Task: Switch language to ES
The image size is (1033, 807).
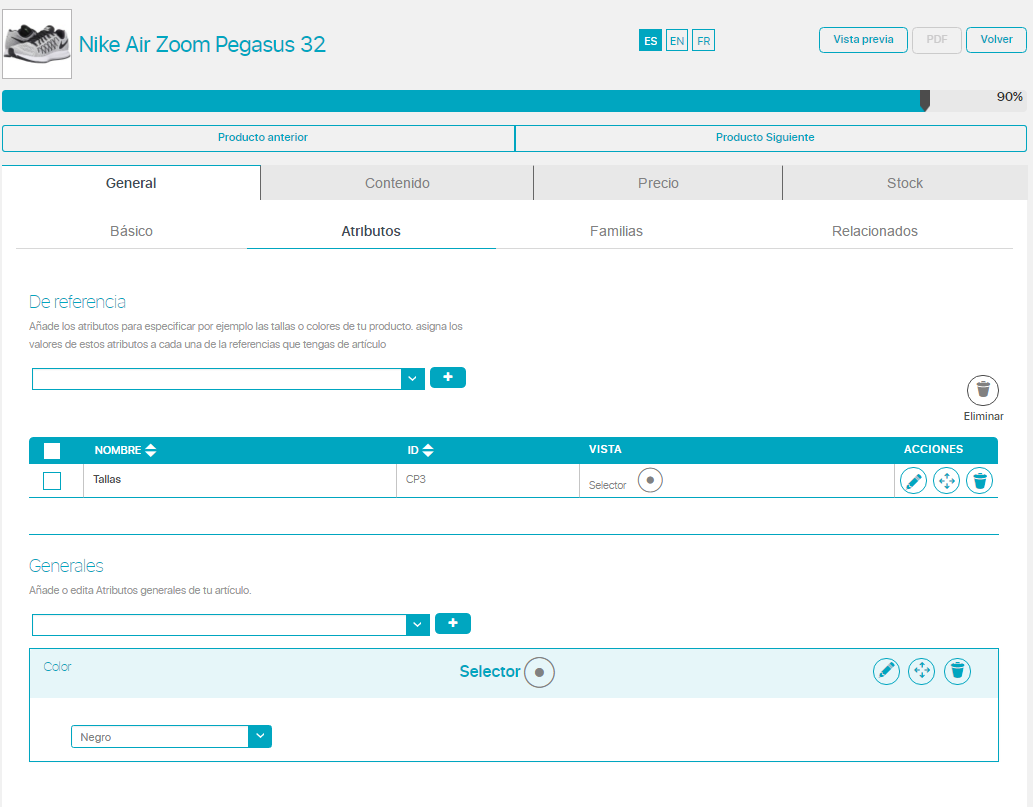Action: coord(650,41)
